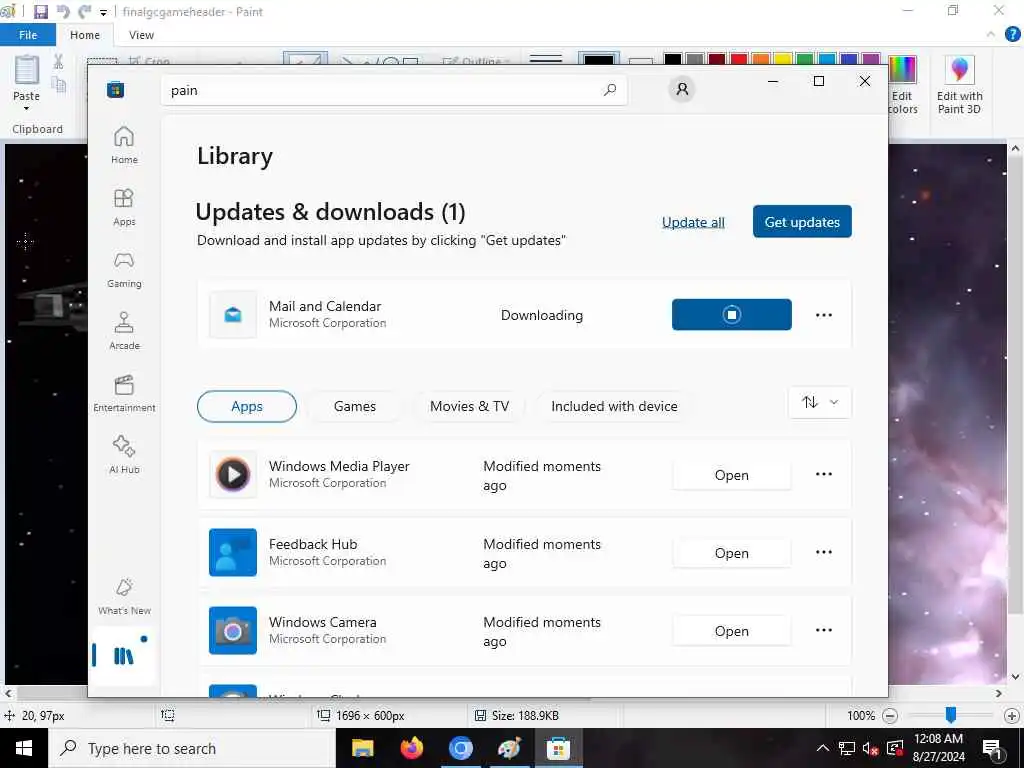Open Firefox from taskbar
The width and height of the screenshot is (1024, 768).
411,748
